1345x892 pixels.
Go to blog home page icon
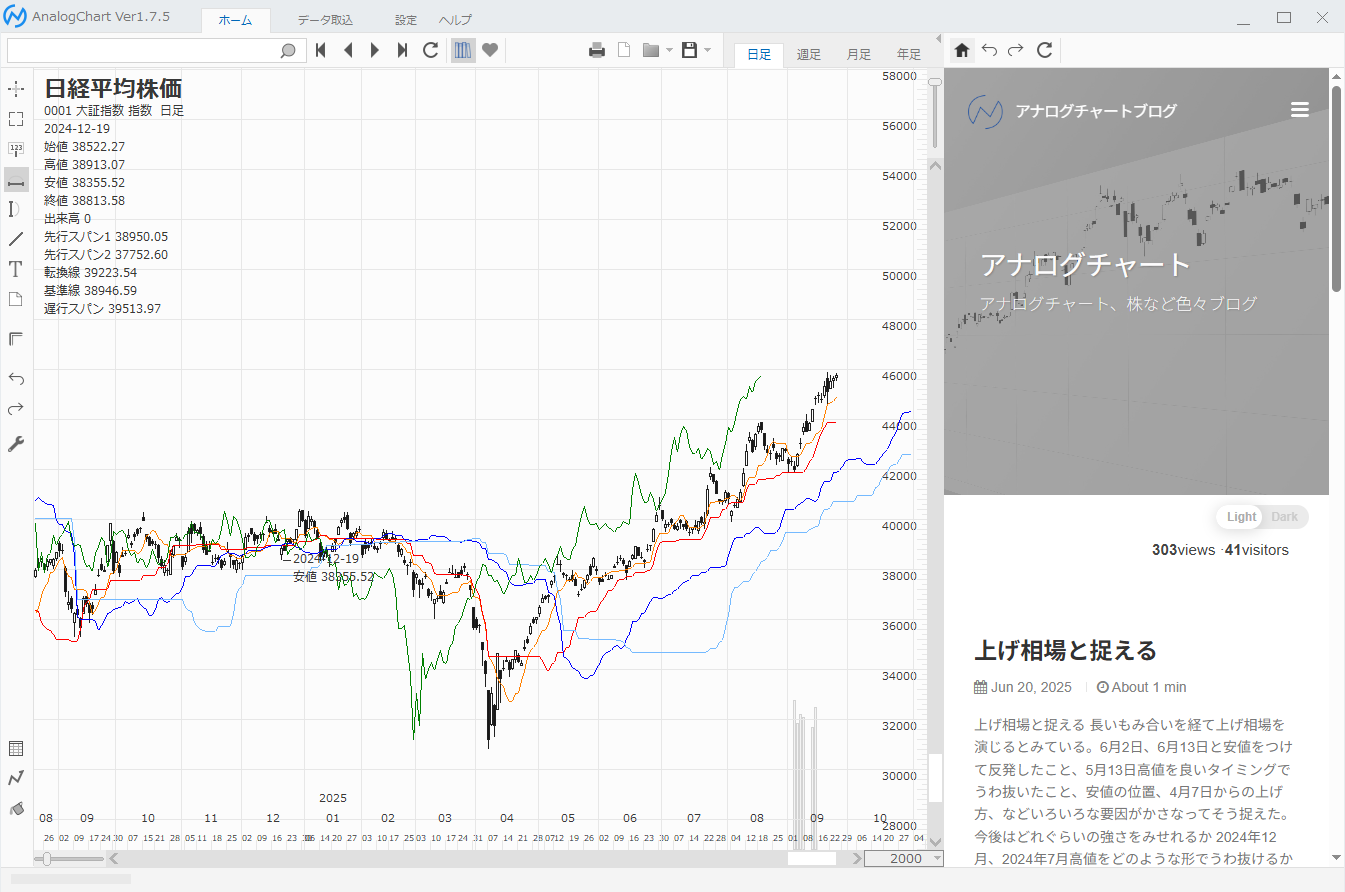[962, 50]
